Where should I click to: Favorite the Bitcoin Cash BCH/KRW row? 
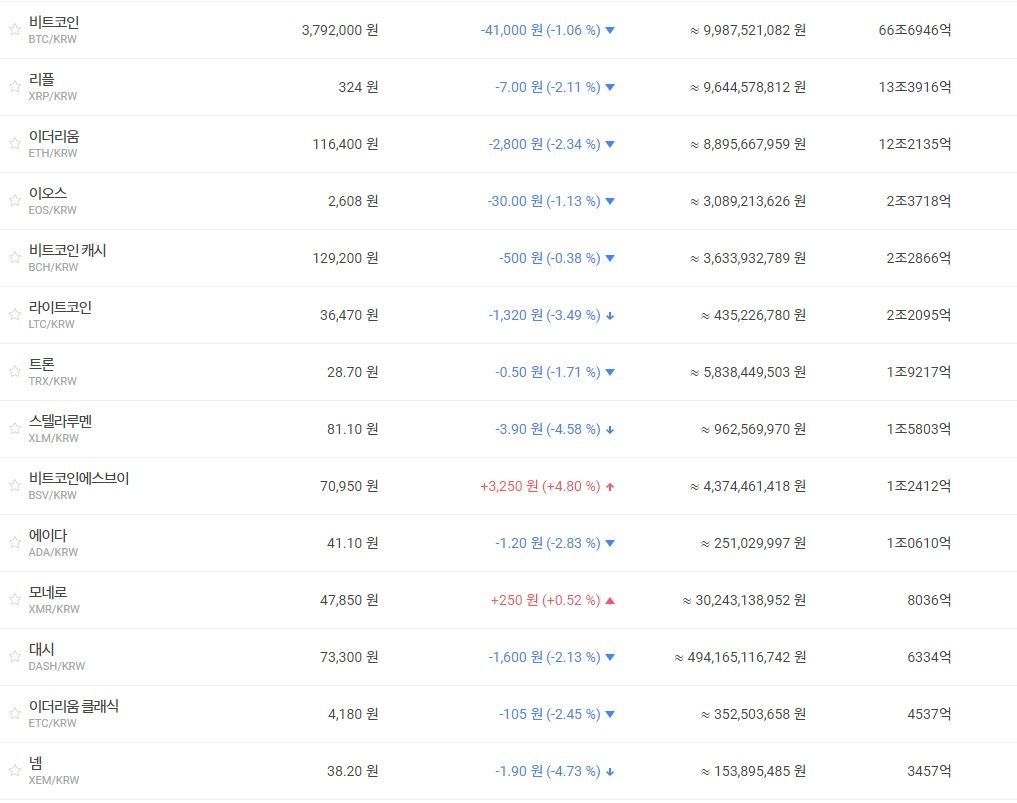pyautogui.click(x=14, y=258)
